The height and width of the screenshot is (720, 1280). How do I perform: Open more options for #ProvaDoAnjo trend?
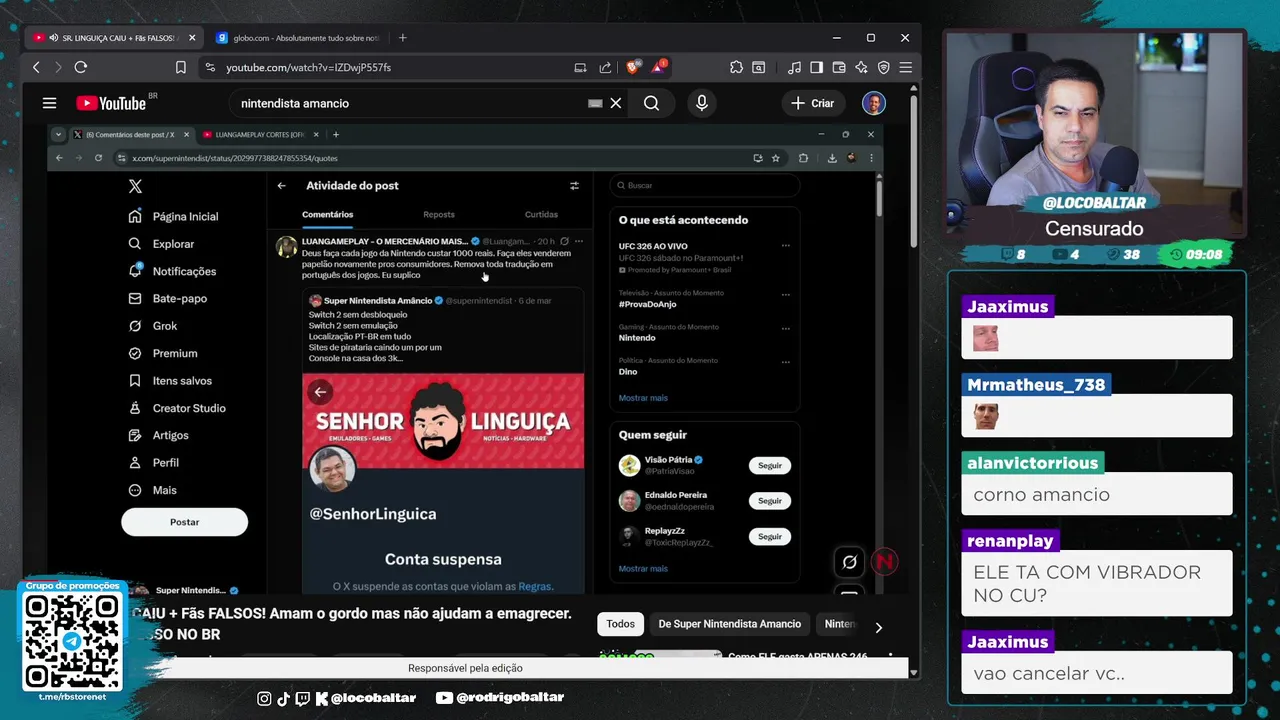(x=785, y=295)
